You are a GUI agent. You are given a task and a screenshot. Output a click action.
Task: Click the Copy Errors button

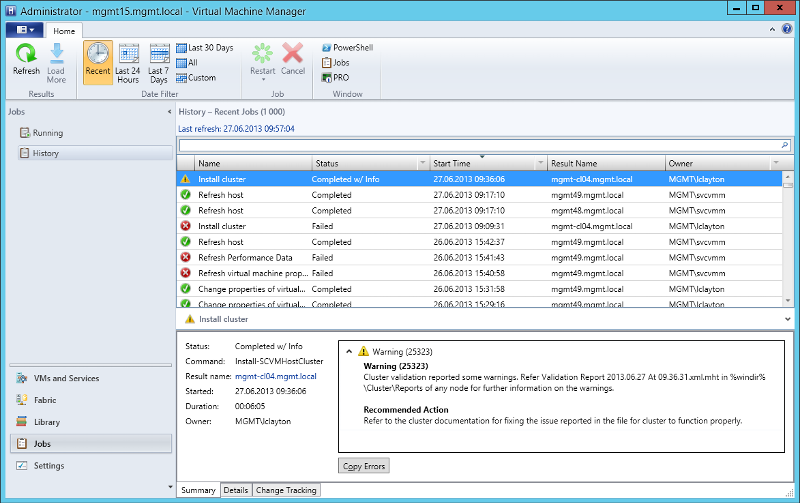[364, 466]
